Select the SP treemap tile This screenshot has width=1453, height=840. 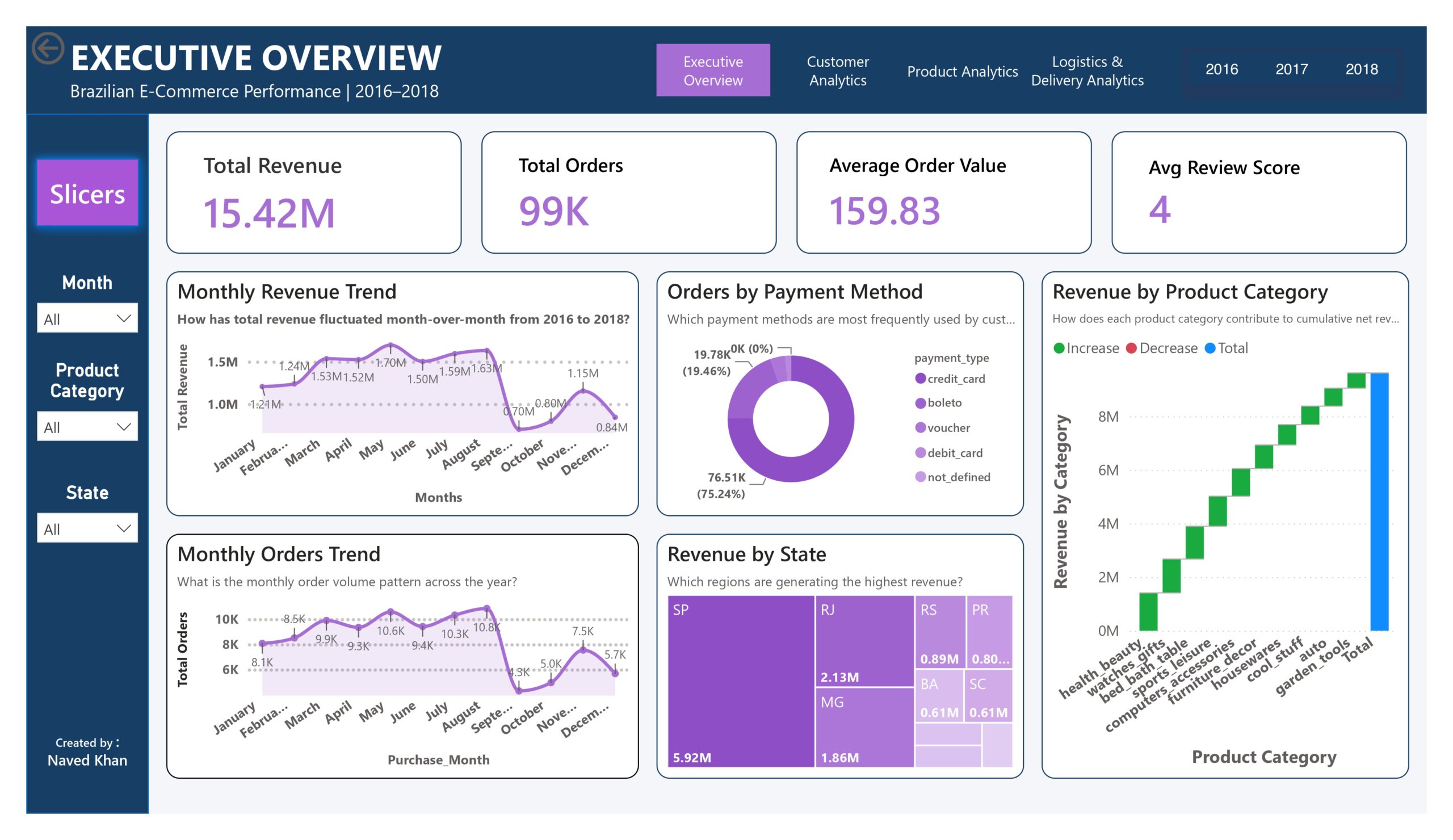click(x=741, y=682)
